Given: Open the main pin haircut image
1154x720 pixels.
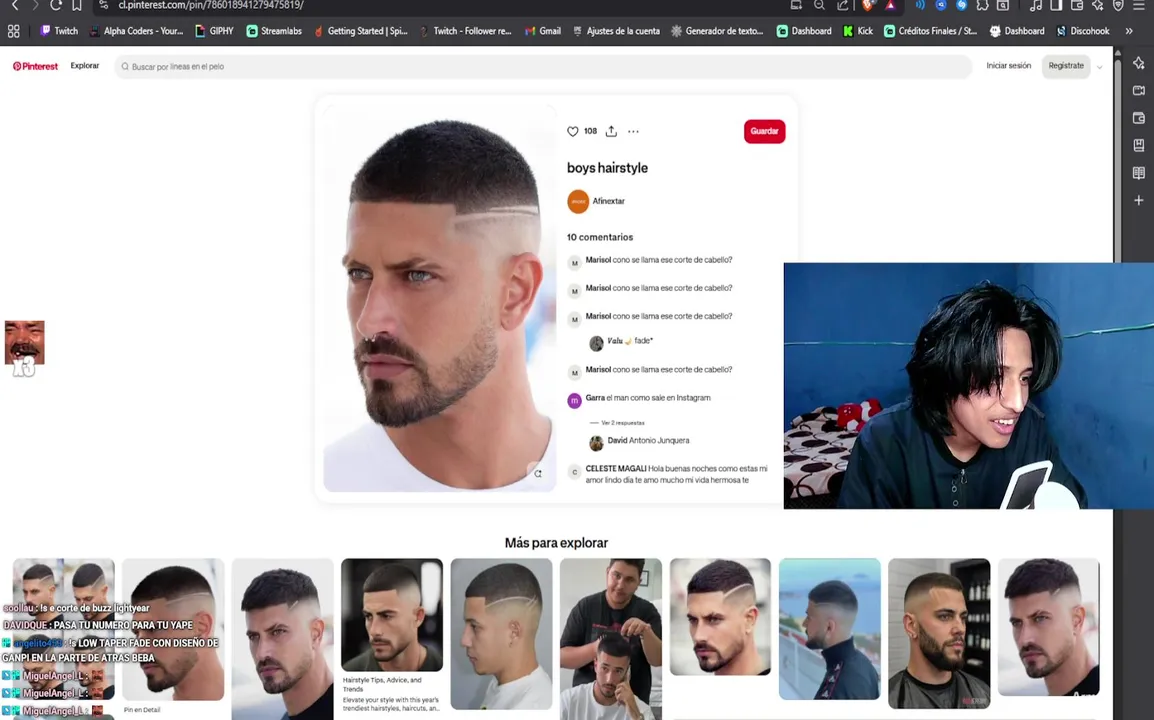Looking at the screenshot, I should (x=439, y=297).
